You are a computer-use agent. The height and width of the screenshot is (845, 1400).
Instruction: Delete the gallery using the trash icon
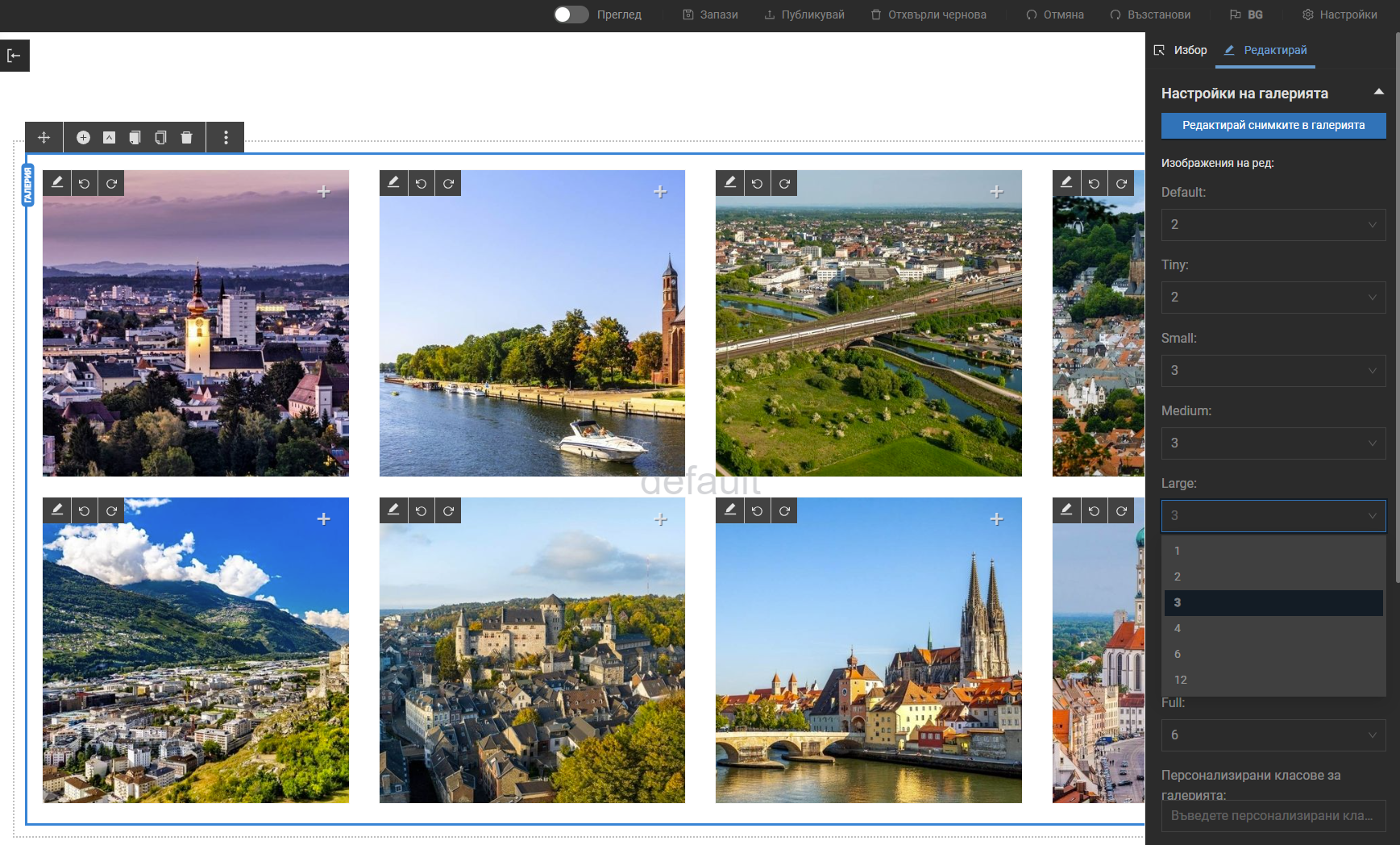tap(187, 138)
